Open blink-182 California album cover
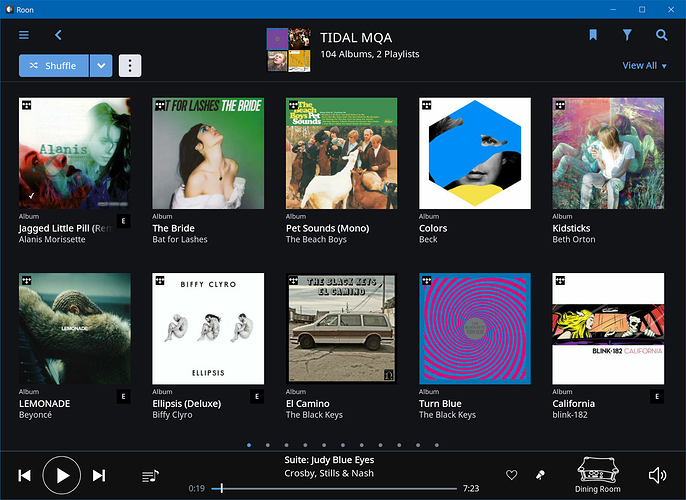Viewport: 686px width, 500px height. [608, 329]
